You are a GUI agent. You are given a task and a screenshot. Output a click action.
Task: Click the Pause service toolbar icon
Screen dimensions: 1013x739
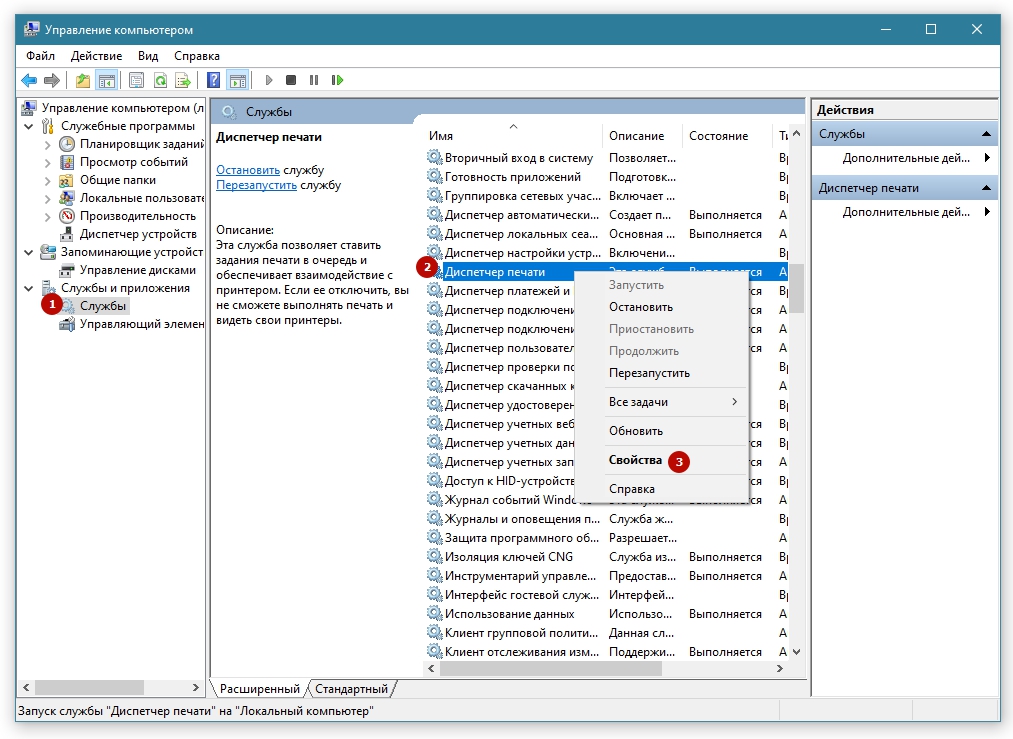(x=314, y=80)
